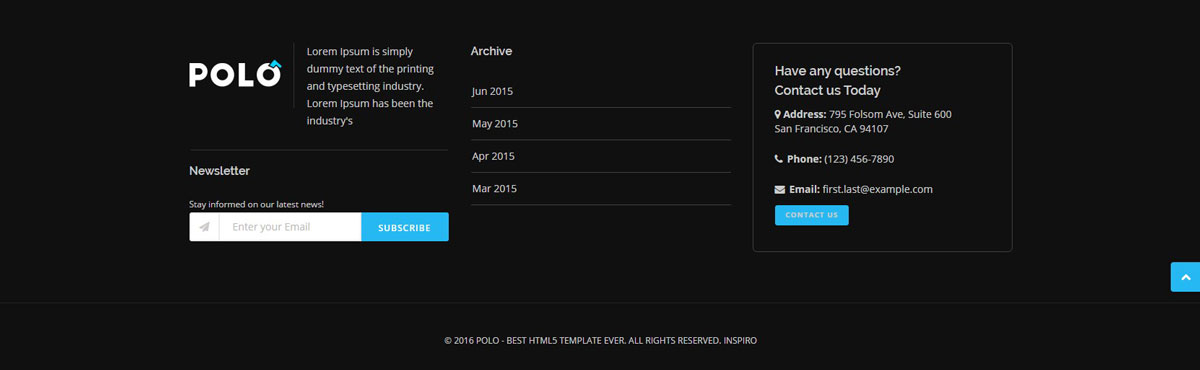Click the Archive heading
1200x370 pixels.
491,51
